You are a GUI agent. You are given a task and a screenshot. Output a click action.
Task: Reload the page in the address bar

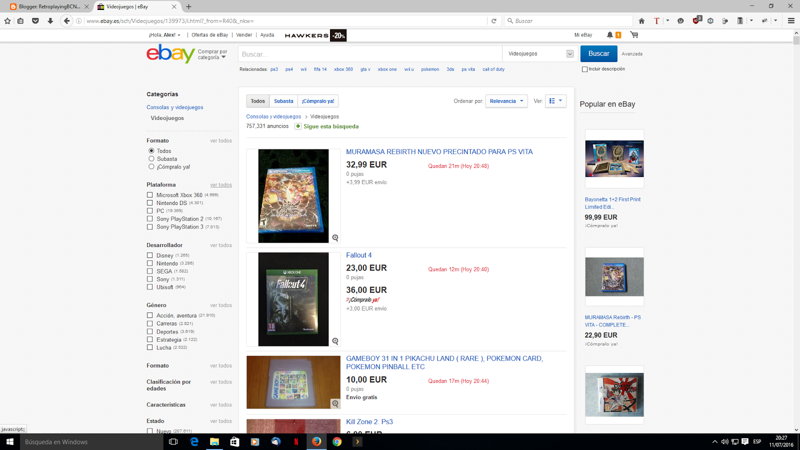click(x=494, y=20)
